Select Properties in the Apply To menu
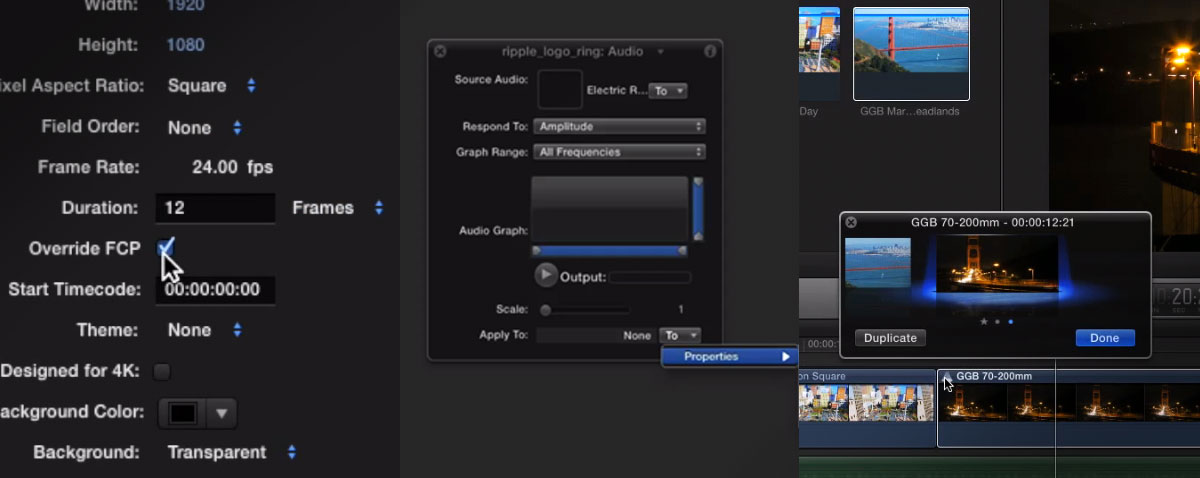The height and width of the screenshot is (478, 1200). point(728,356)
